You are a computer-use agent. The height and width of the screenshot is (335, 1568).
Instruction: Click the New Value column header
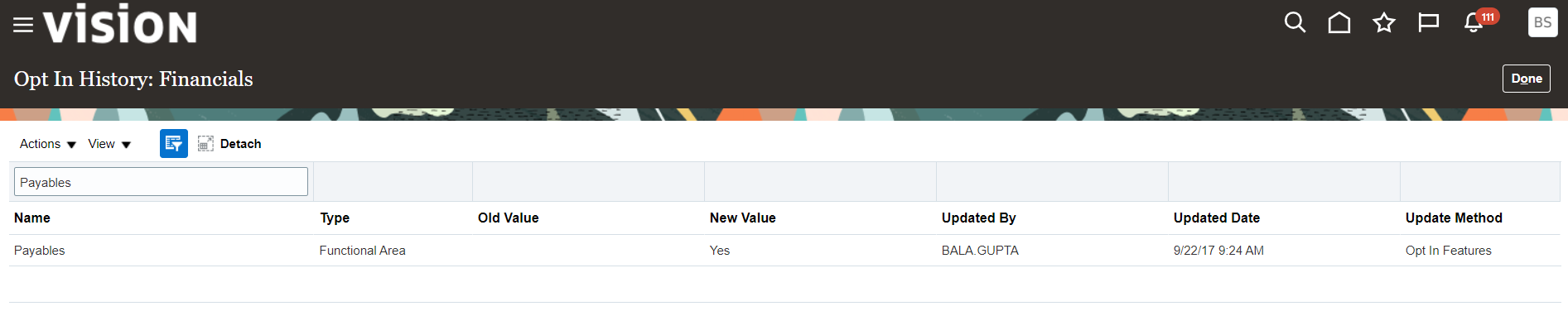pyautogui.click(x=742, y=218)
